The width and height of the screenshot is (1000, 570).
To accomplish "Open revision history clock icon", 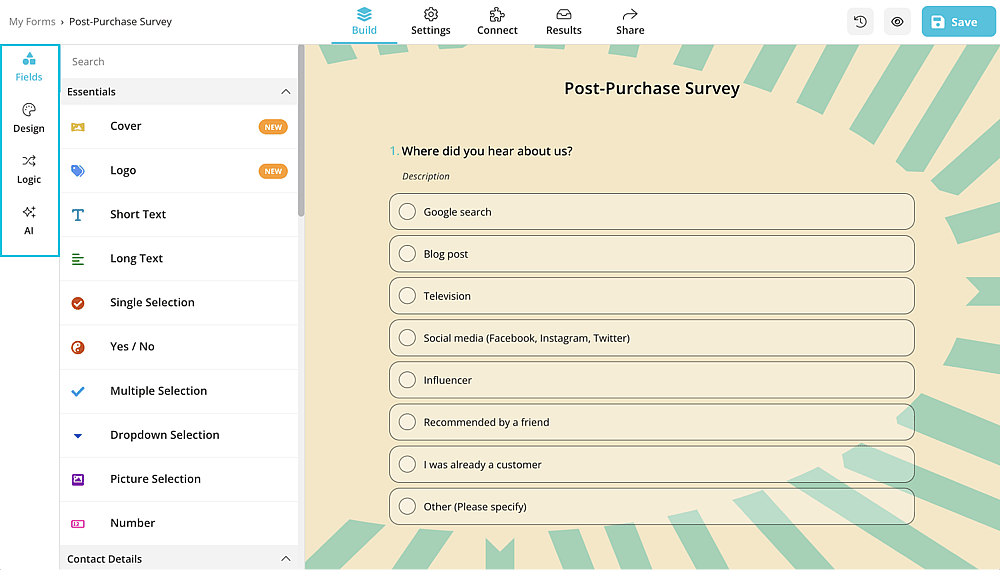I will coord(860,22).
